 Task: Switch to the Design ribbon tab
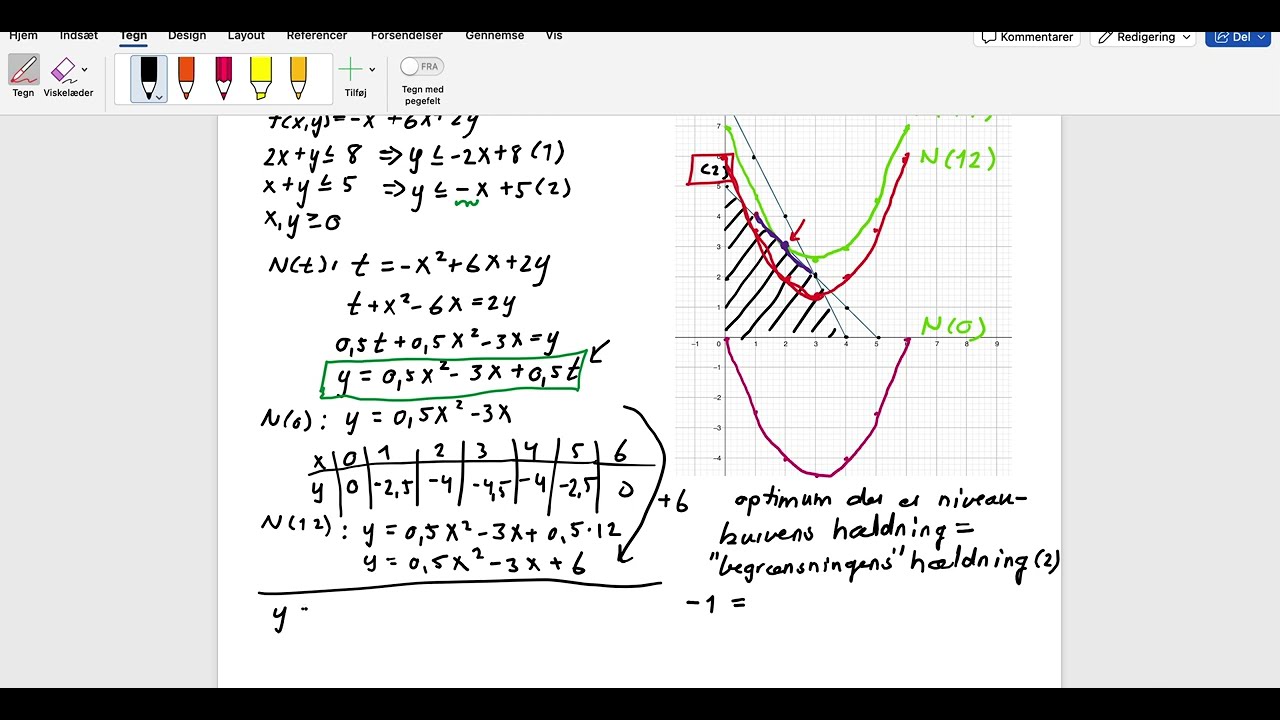point(187,36)
